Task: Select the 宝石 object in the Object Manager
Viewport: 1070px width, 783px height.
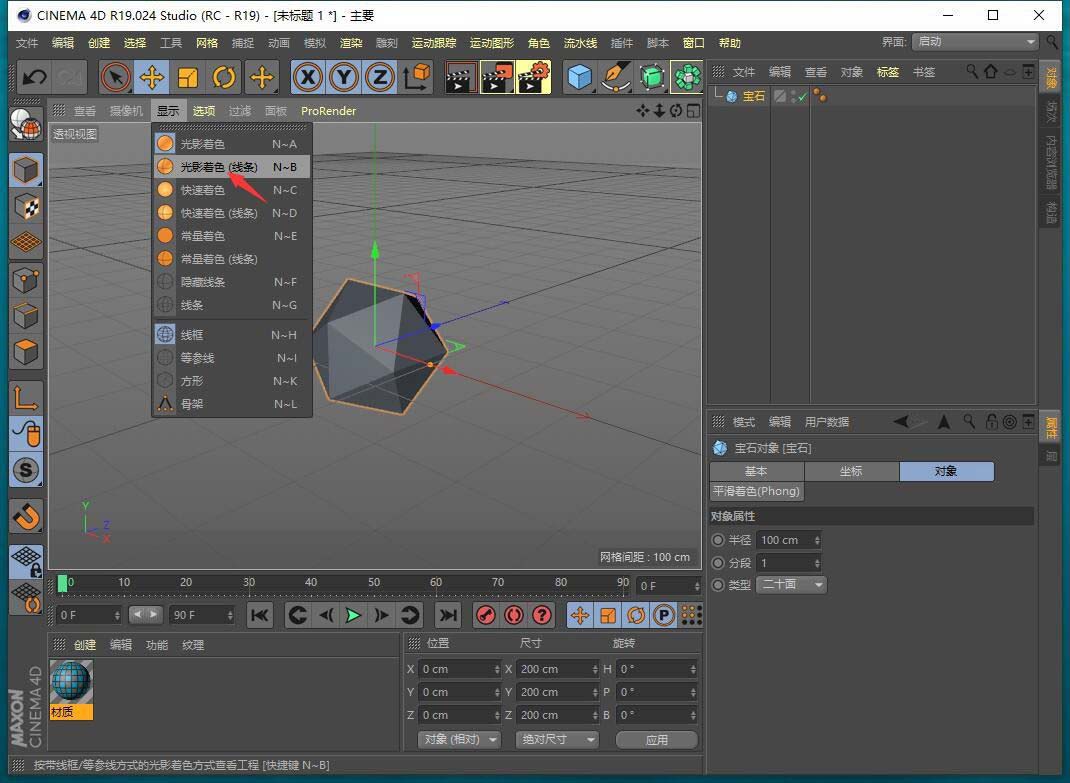Action: tap(753, 97)
